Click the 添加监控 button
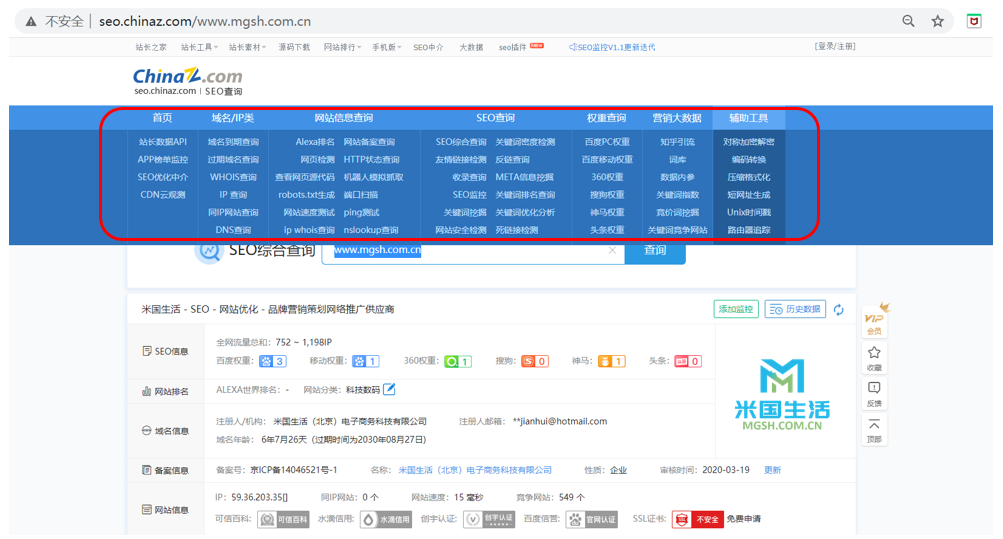 tap(736, 309)
